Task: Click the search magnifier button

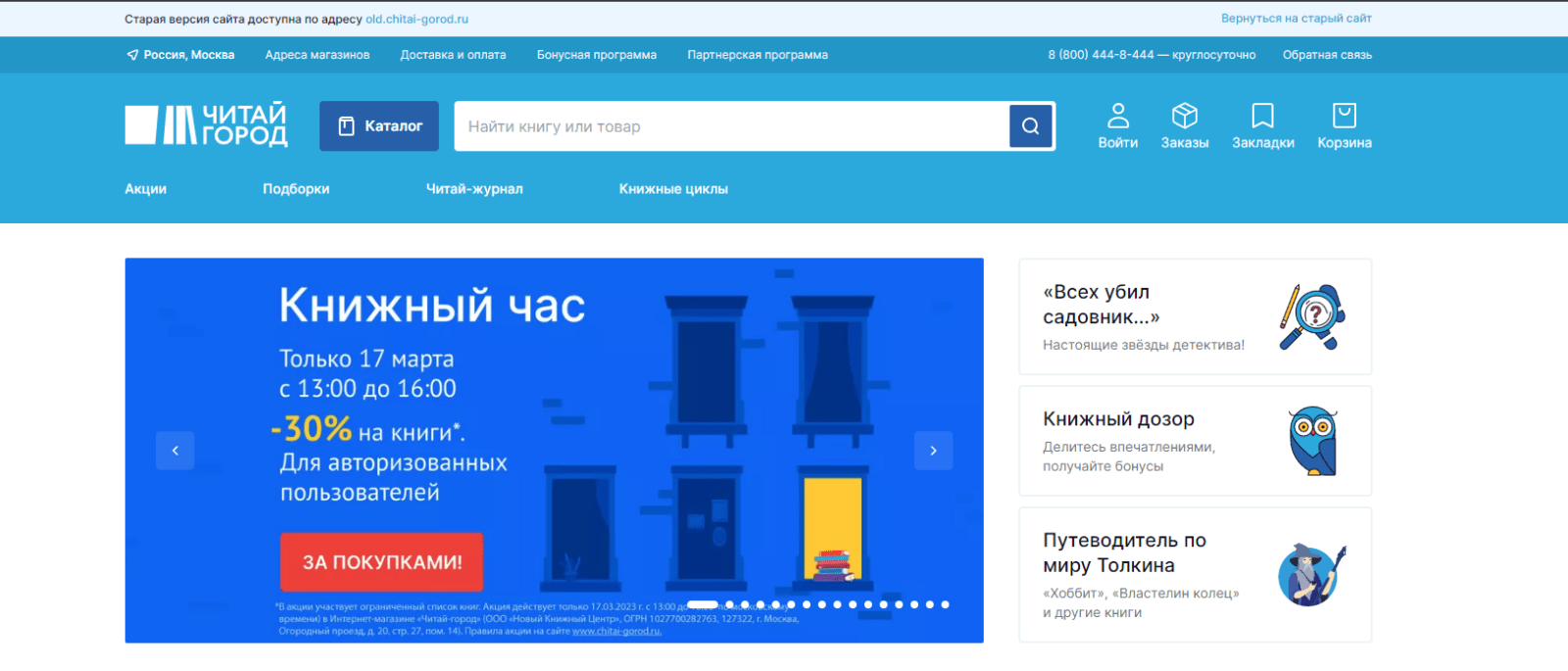Action: click(1030, 126)
